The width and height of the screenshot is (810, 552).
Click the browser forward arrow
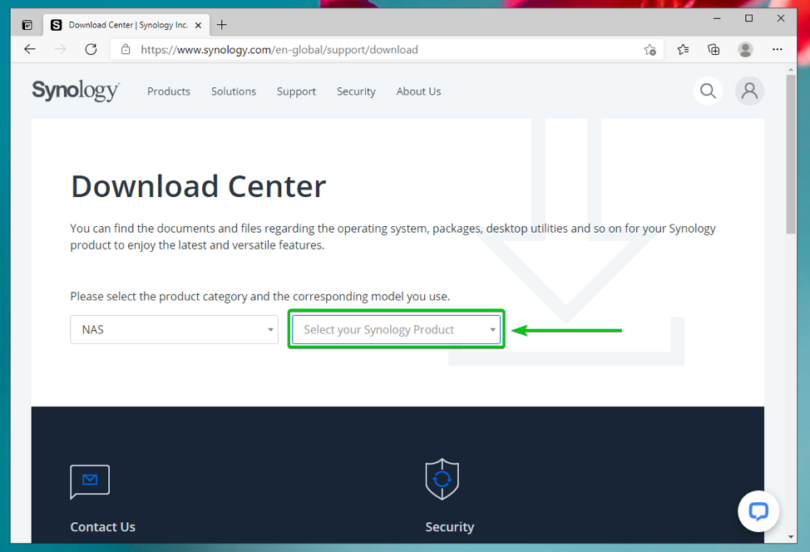coord(60,50)
